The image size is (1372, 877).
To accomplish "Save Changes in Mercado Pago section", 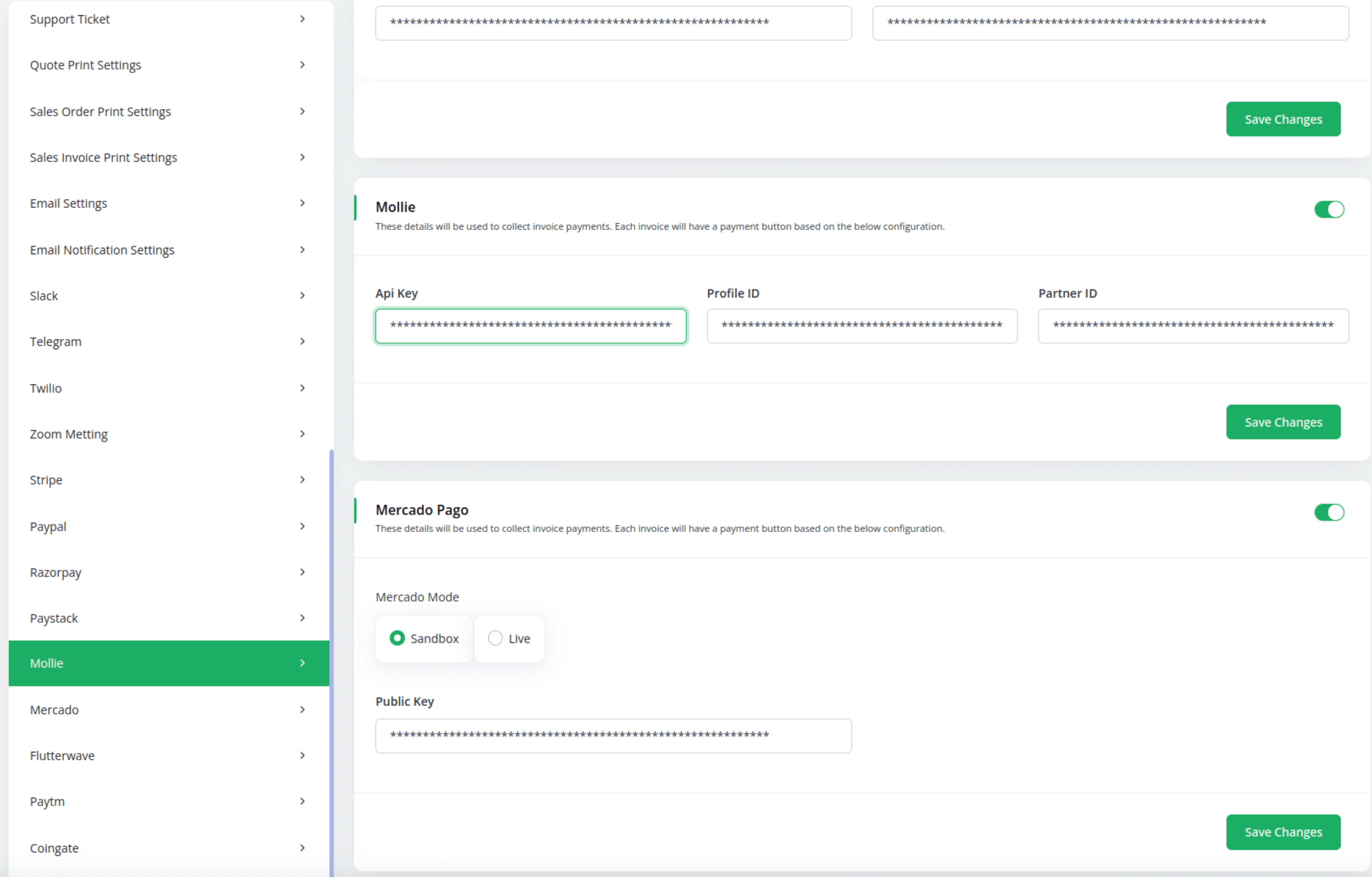I will click(1283, 832).
